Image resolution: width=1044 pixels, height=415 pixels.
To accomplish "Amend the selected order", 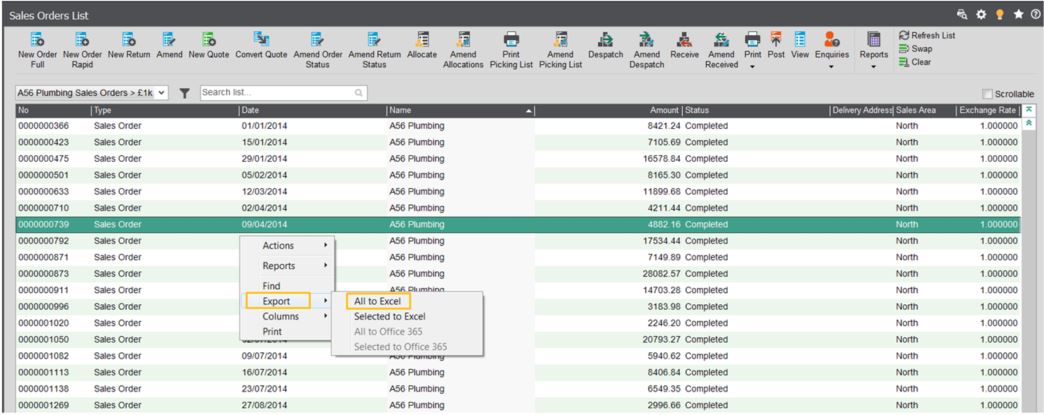I will click(x=169, y=45).
